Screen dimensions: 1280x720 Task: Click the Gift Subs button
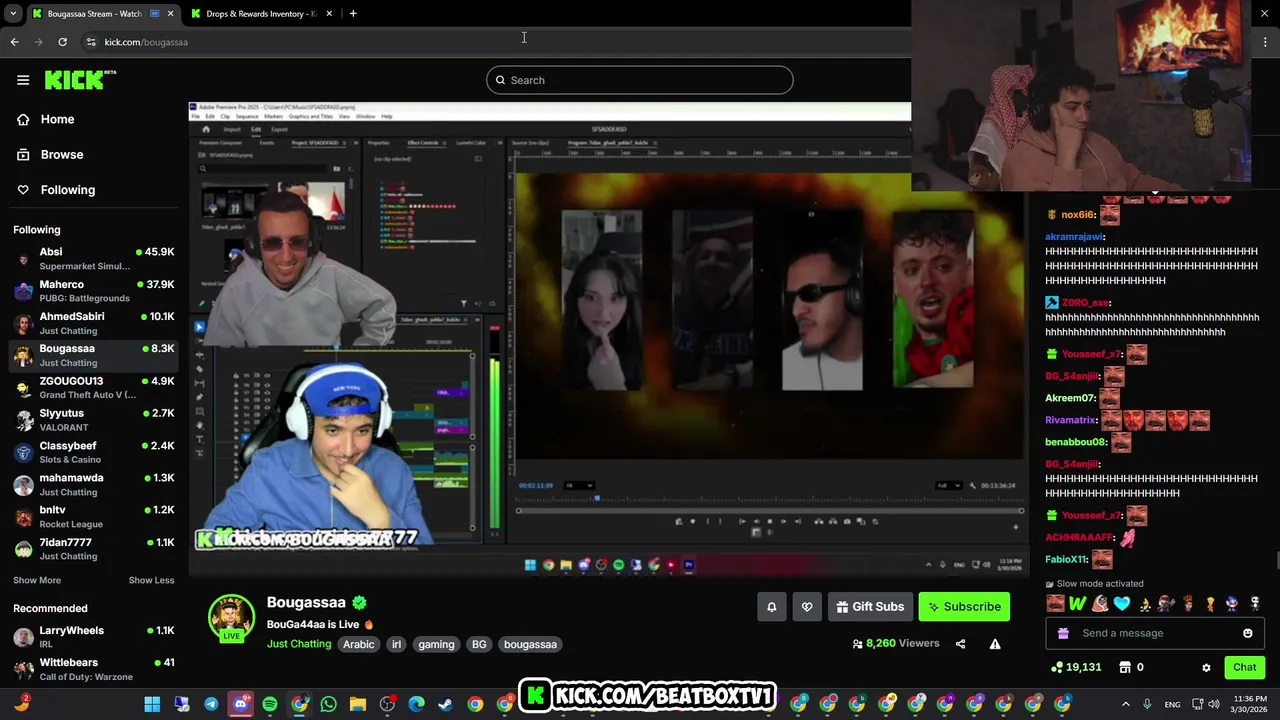[869, 606]
